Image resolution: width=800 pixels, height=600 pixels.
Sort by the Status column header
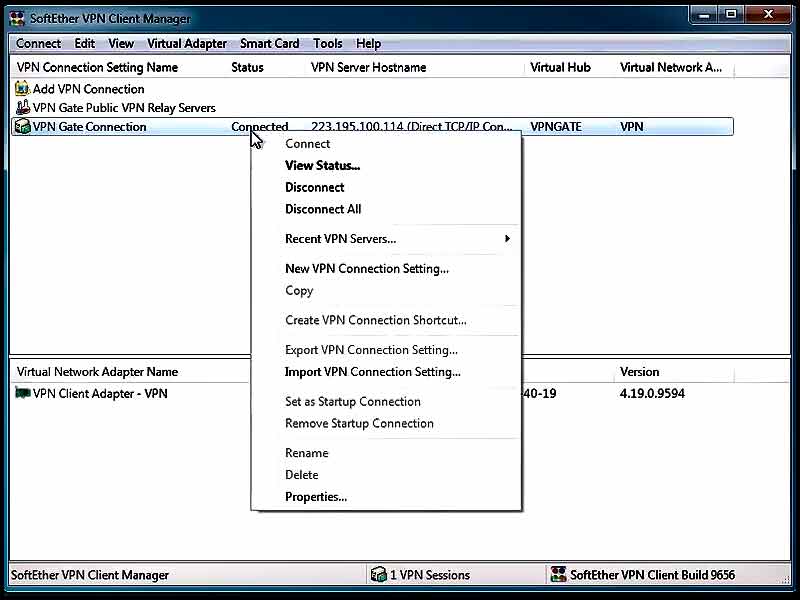click(247, 67)
